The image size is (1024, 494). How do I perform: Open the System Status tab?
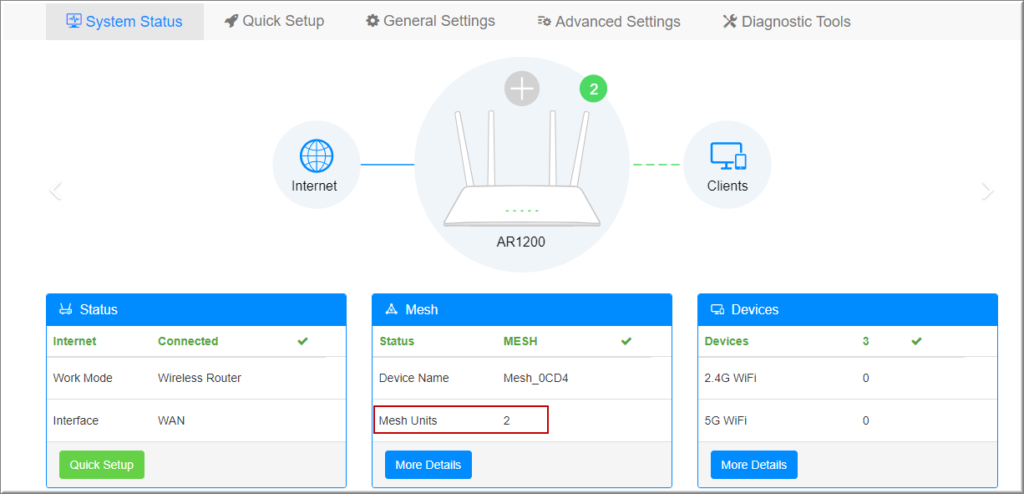125,21
